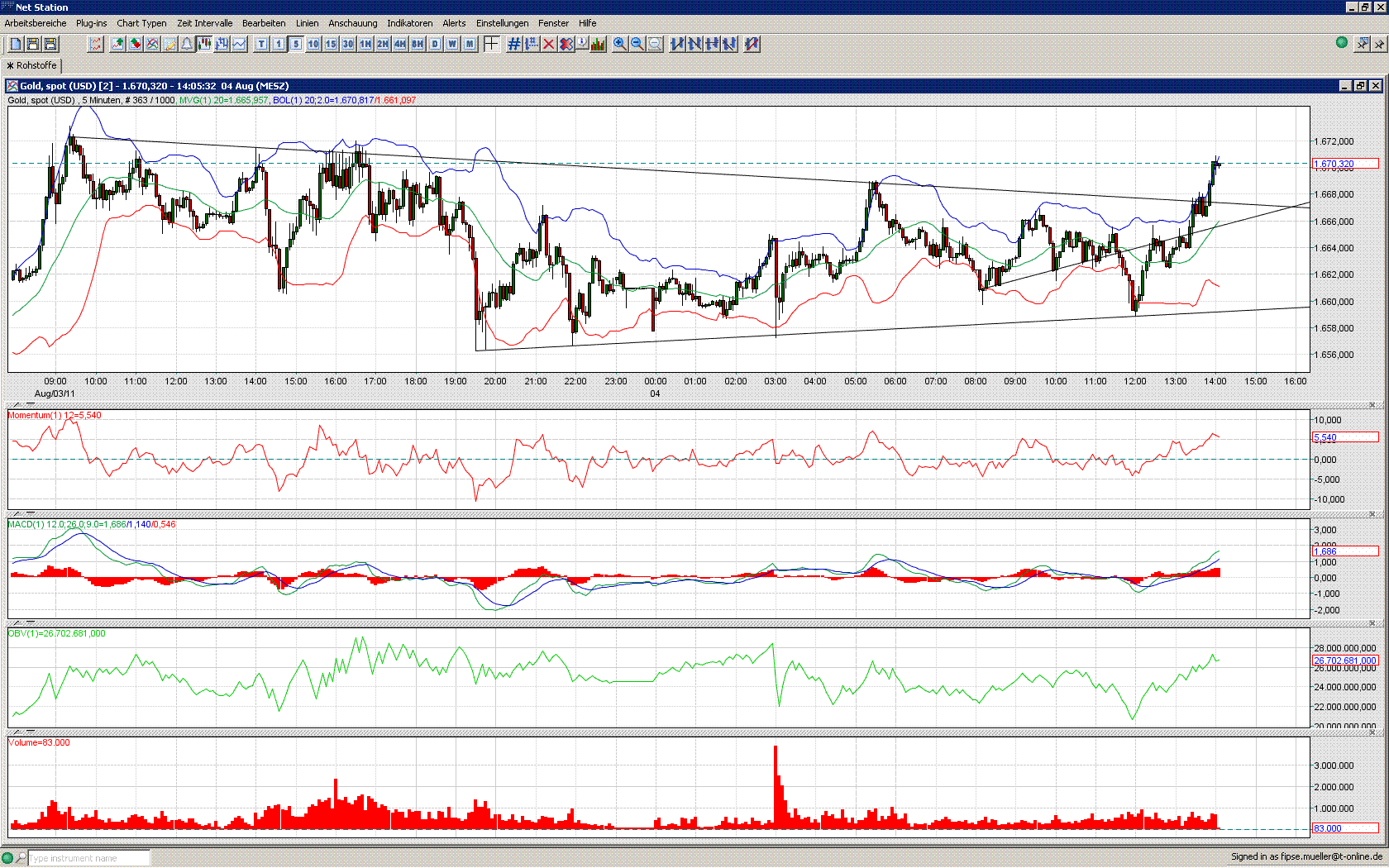
Task: Click the pin-with-window icon at top right
Action: (x=1362, y=43)
